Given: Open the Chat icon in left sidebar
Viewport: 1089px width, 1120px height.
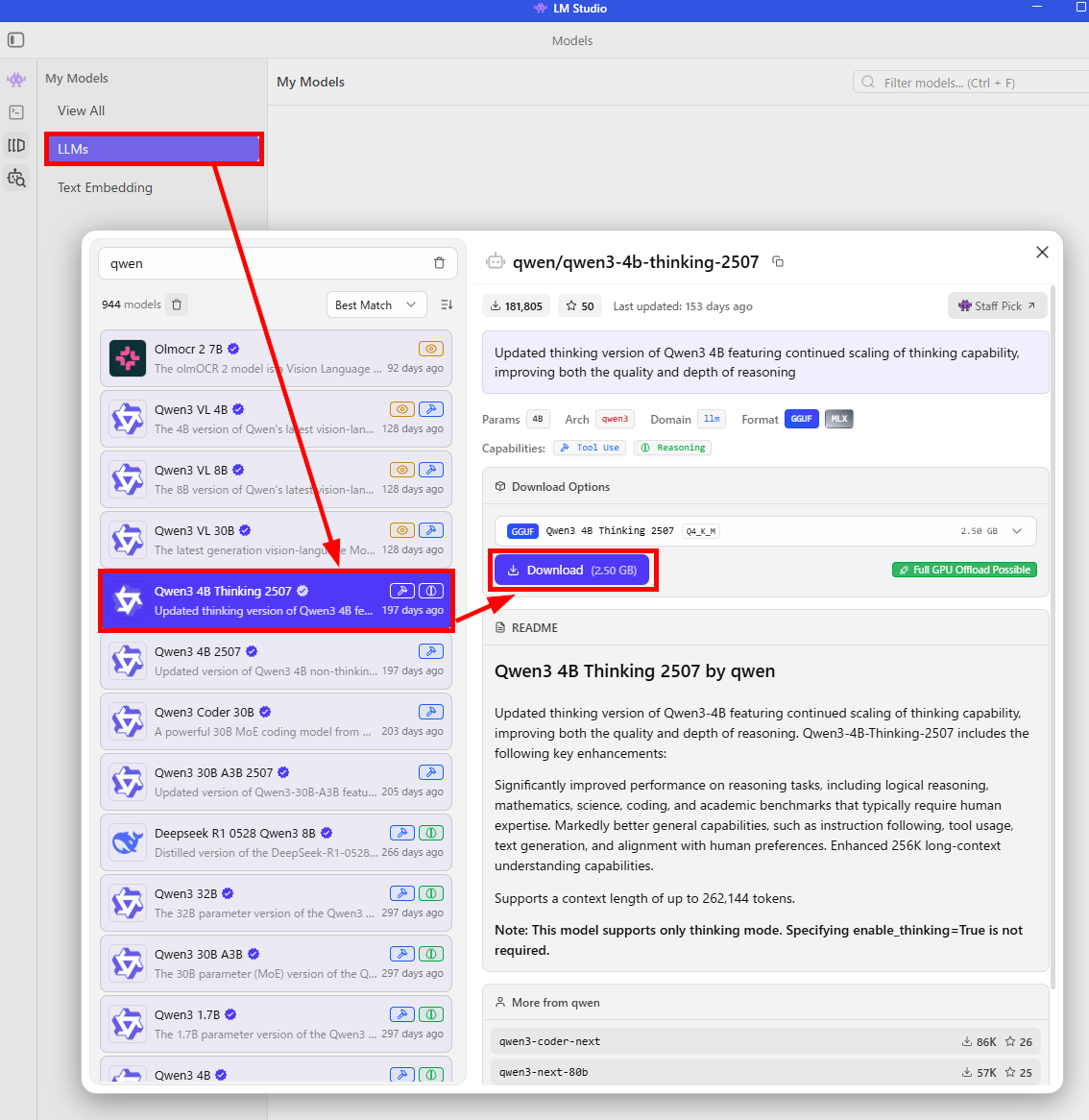Looking at the screenshot, I should pyautogui.click(x=16, y=80).
